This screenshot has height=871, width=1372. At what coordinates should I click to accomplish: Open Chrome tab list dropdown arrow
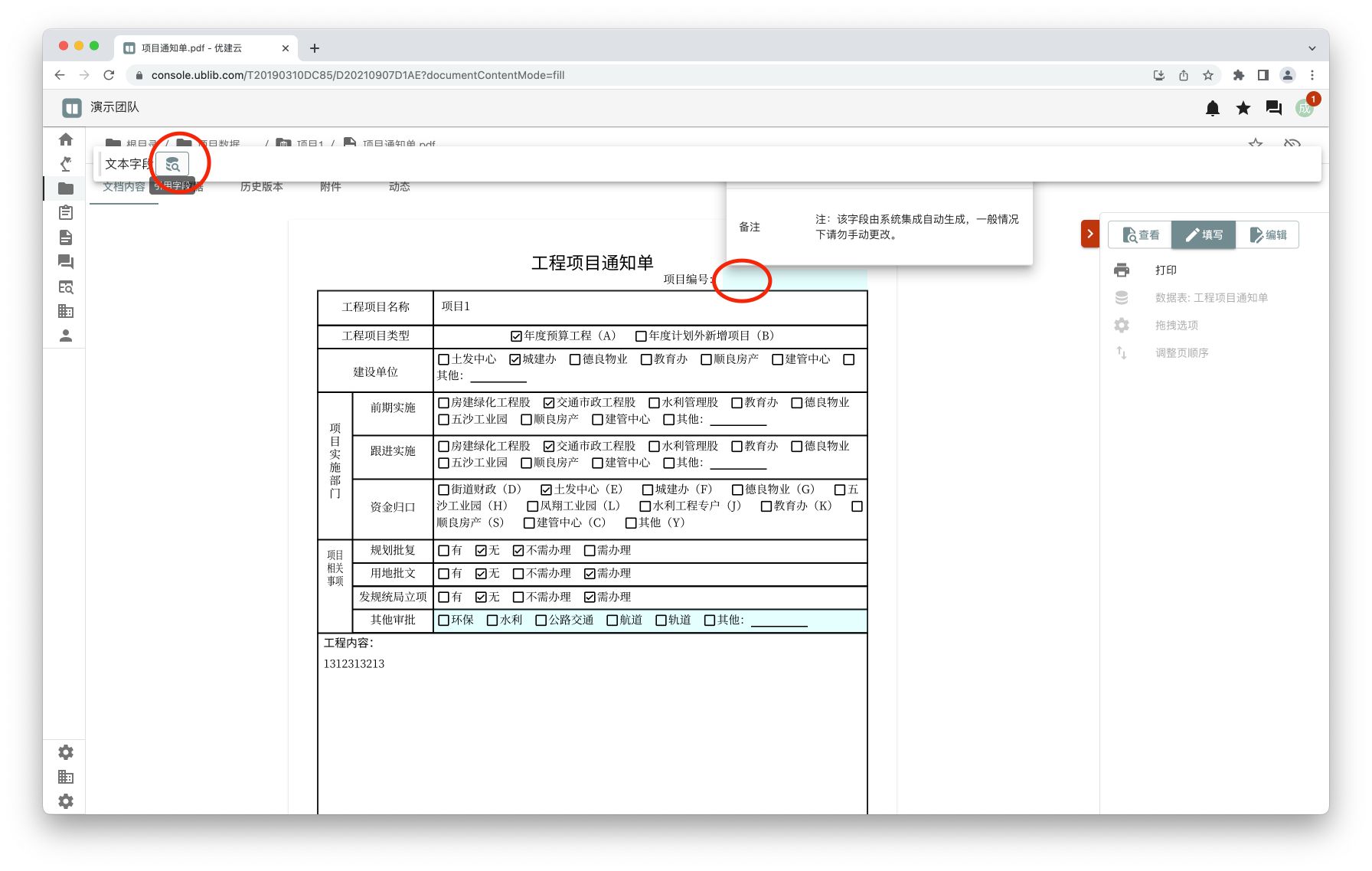[x=1312, y=48]
